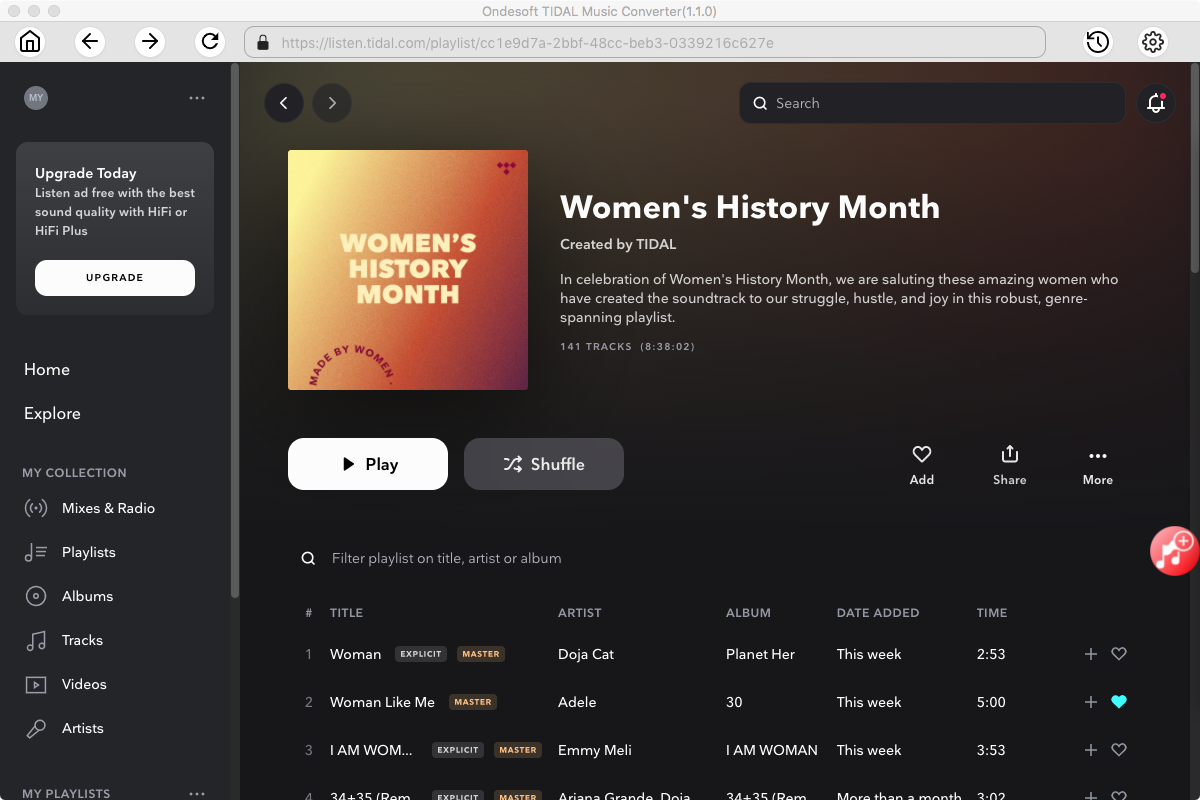Open Playlists in sidebar
The height and width of the screenshot is (800, 1200).
(70, 552)
